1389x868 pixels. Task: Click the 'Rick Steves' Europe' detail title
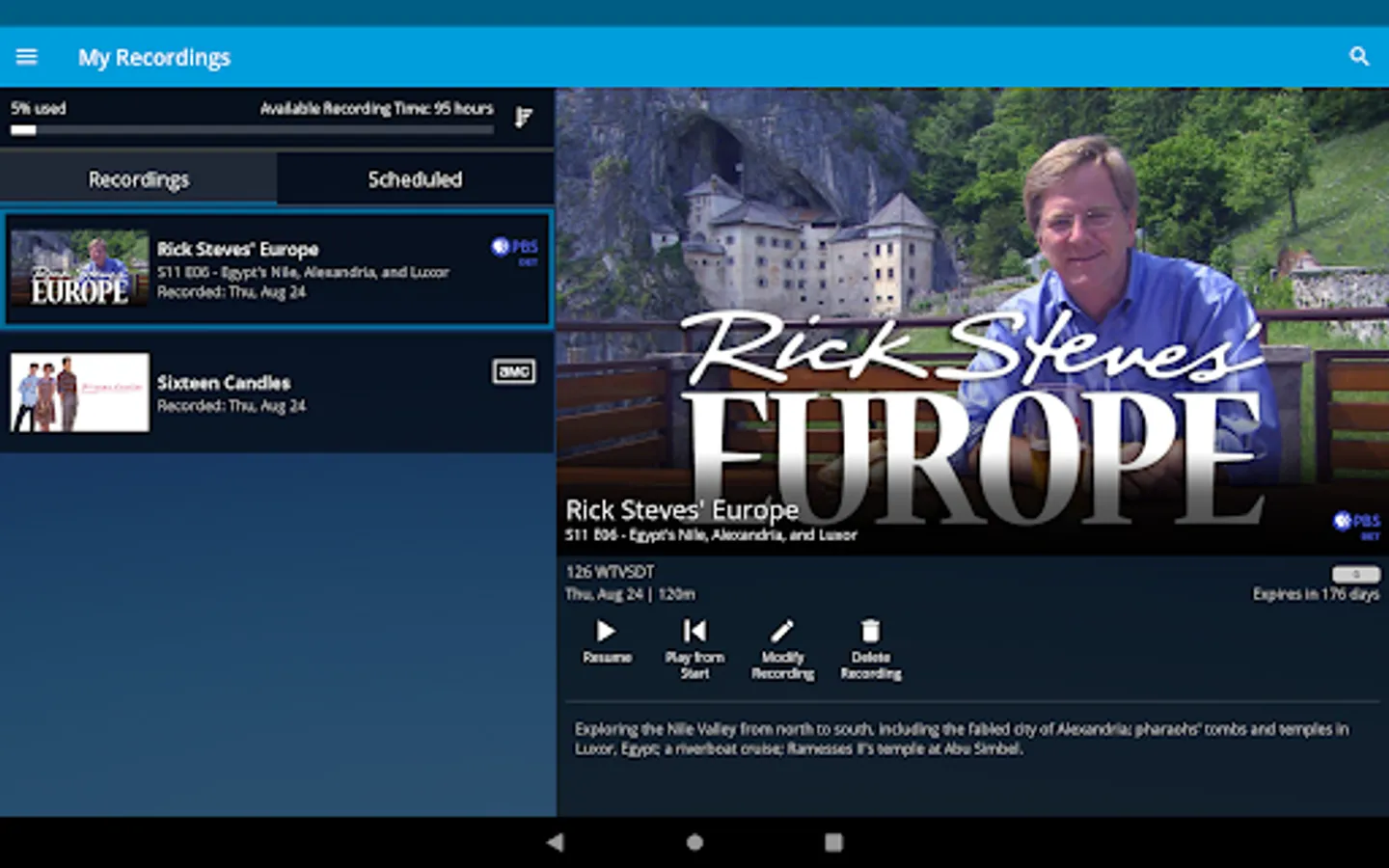click(682, 509)
